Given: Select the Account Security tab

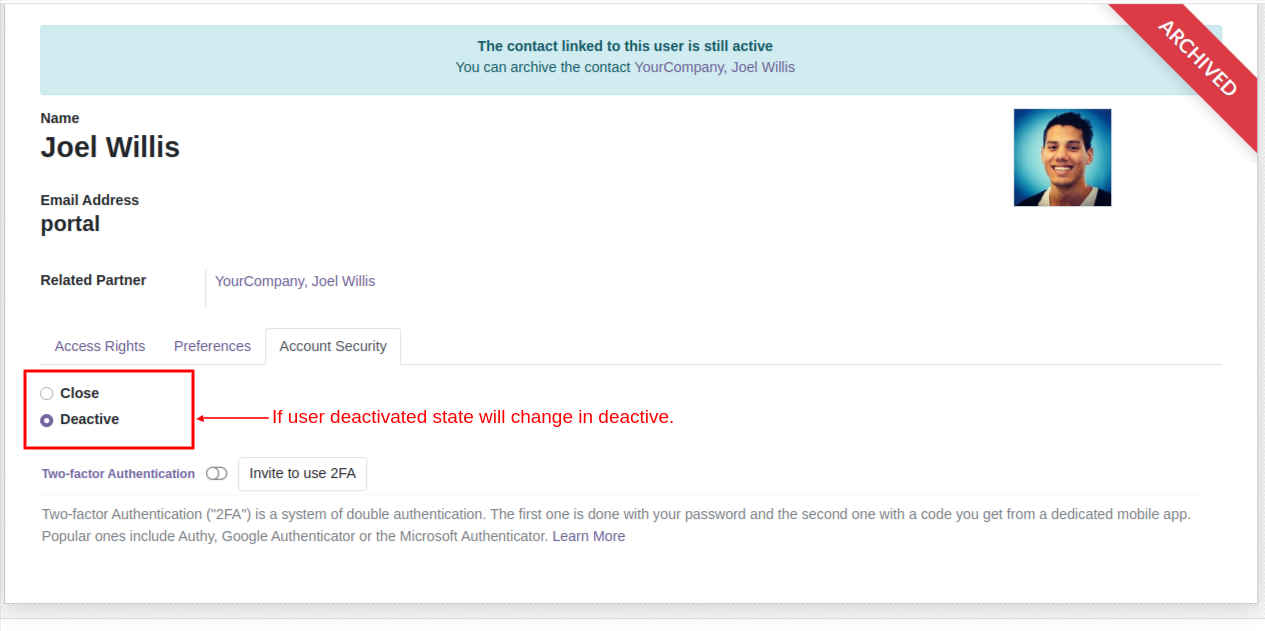Looking at the screenshot, I should click(333, 346).
